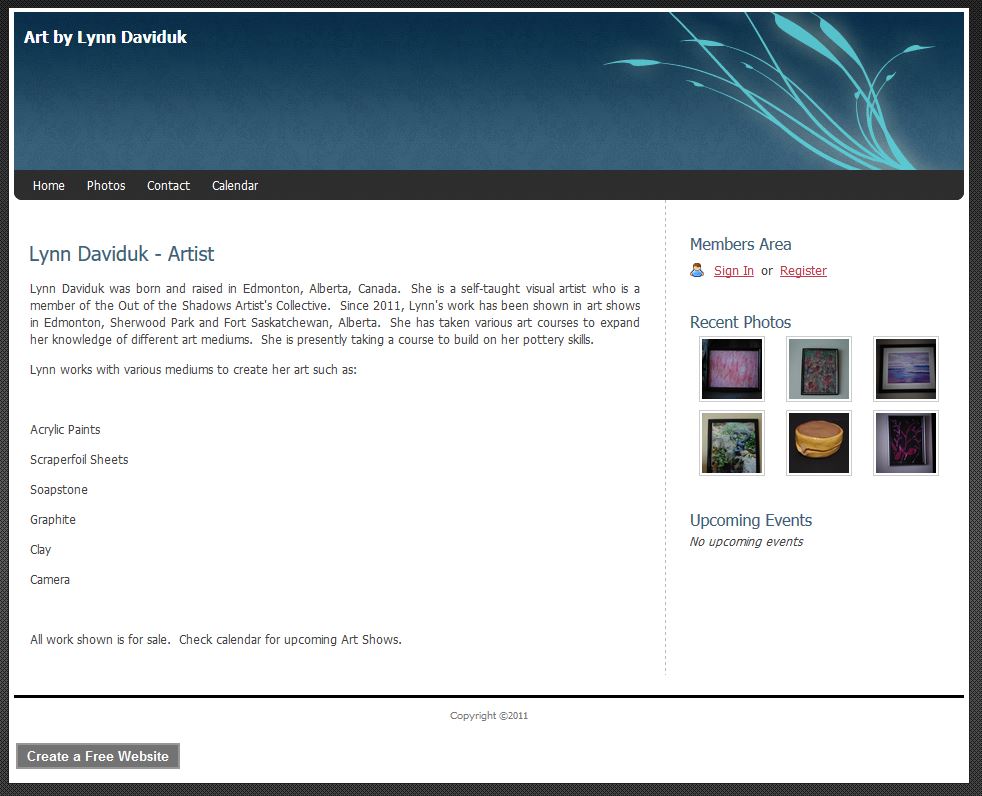This screenshot has width=982, height=796.
Task: Click the Recent Photos heading
Action: (x=740, y=322)
